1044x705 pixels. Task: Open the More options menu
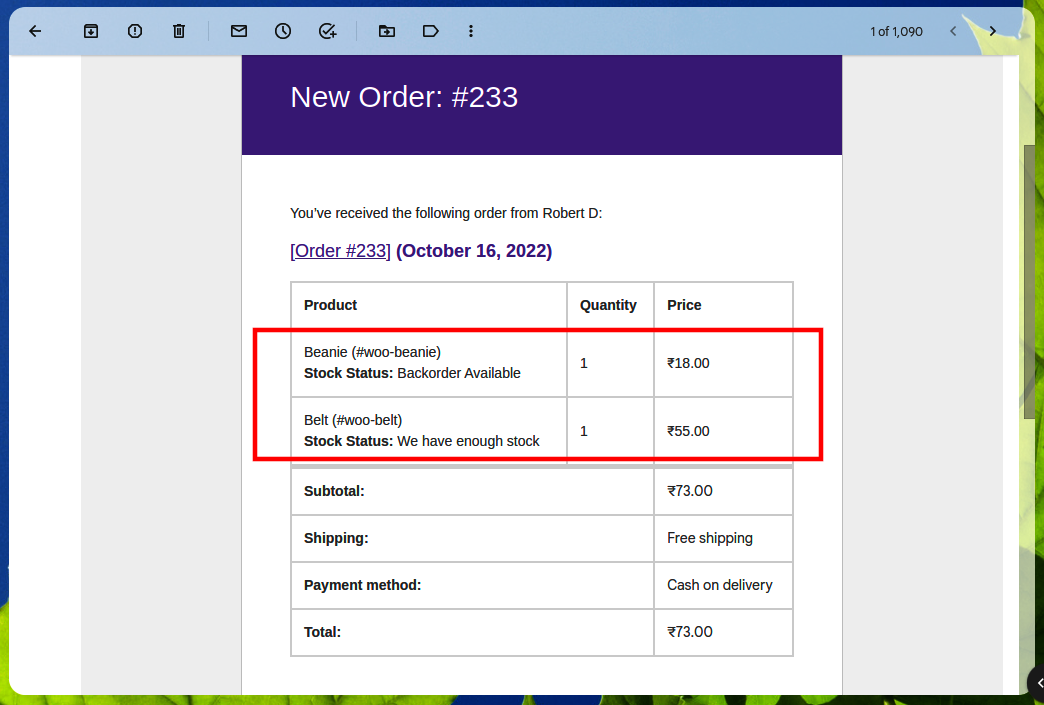[x=471, y=31]
